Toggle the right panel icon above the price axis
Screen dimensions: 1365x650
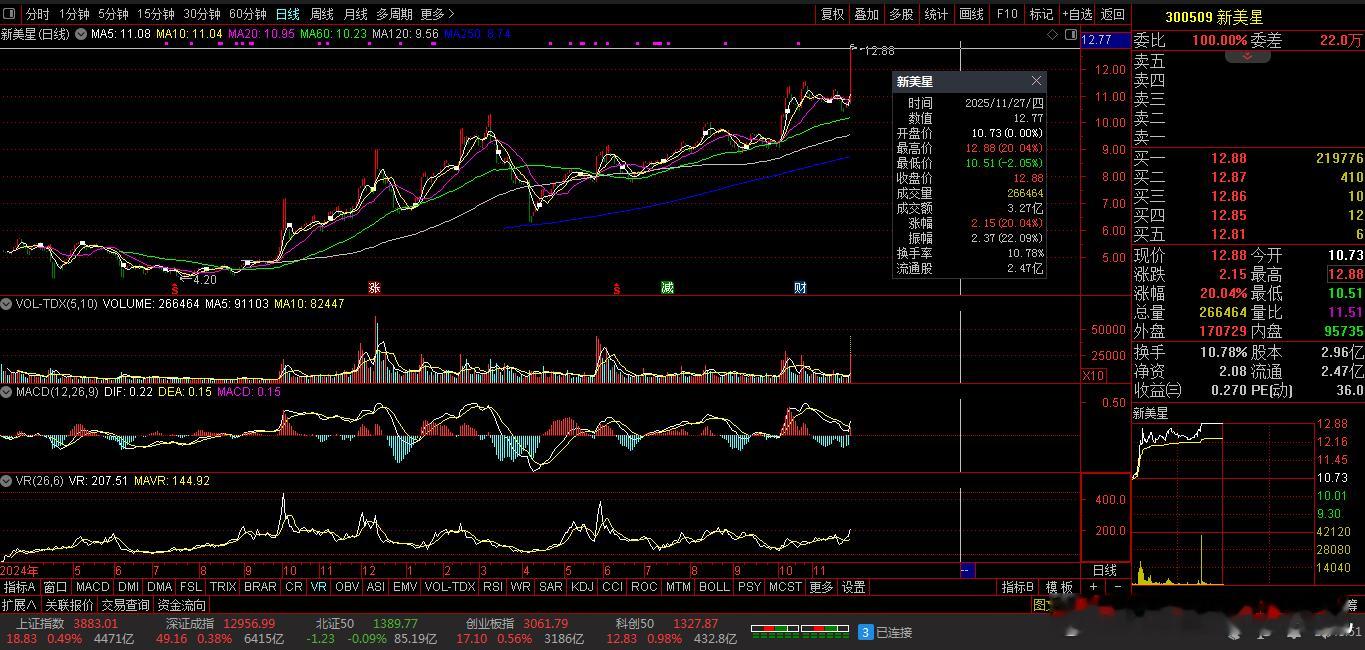pyautogui.click(x=1070, y=34)
